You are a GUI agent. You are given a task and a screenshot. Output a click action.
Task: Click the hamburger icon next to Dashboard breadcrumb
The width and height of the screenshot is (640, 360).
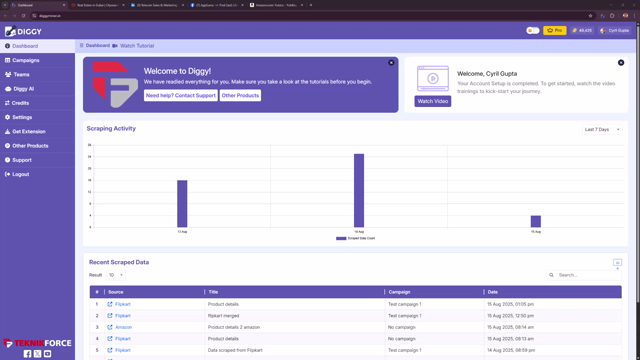(82, 46)
